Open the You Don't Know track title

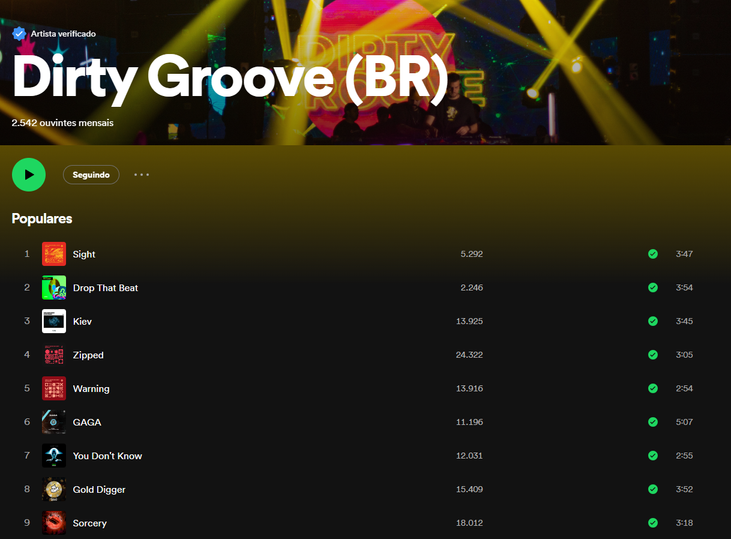coord(107,456)
